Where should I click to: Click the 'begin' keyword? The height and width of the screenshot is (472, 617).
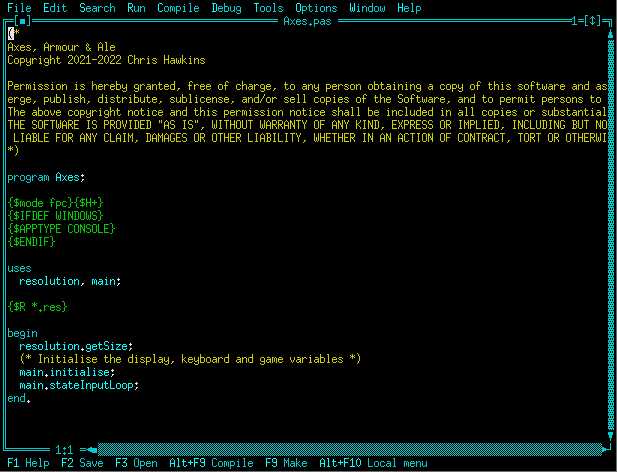22,333
